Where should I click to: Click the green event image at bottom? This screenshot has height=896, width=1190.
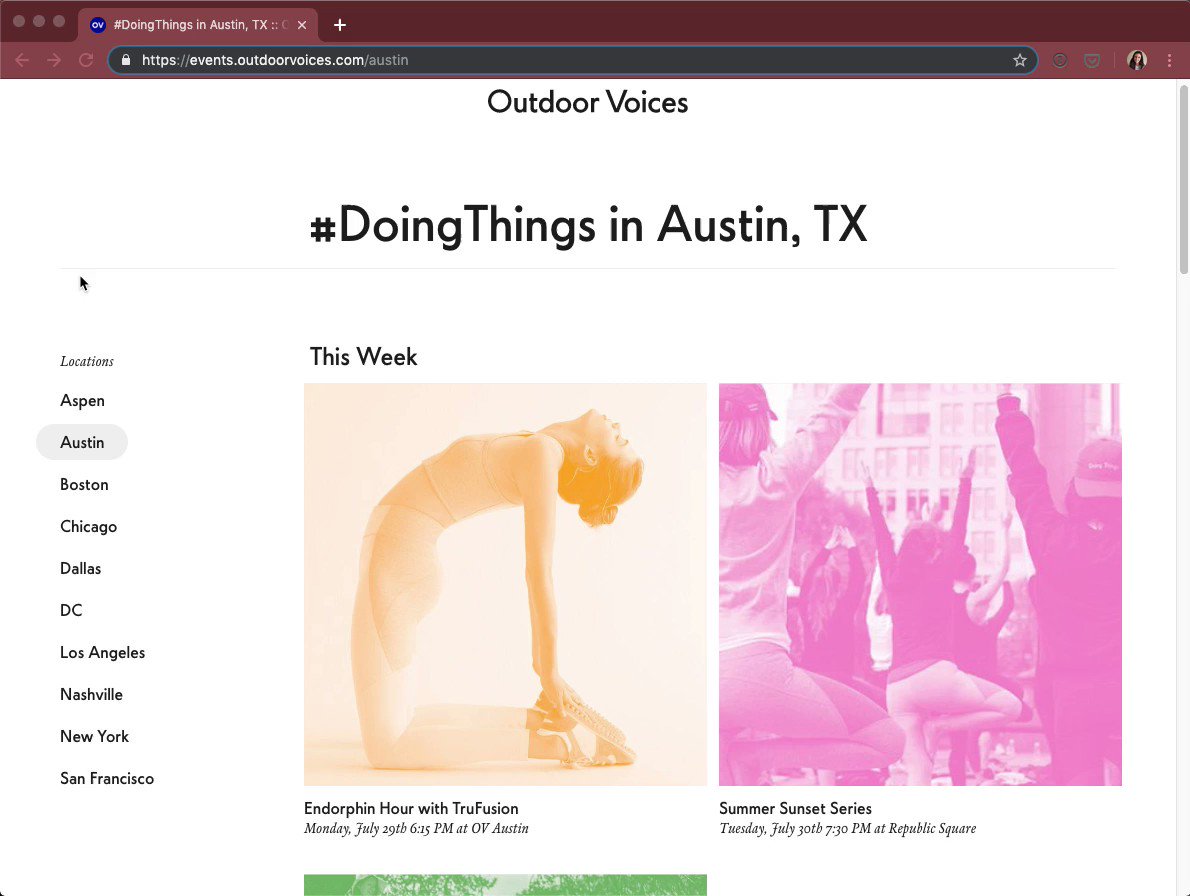tap(505, 885)
